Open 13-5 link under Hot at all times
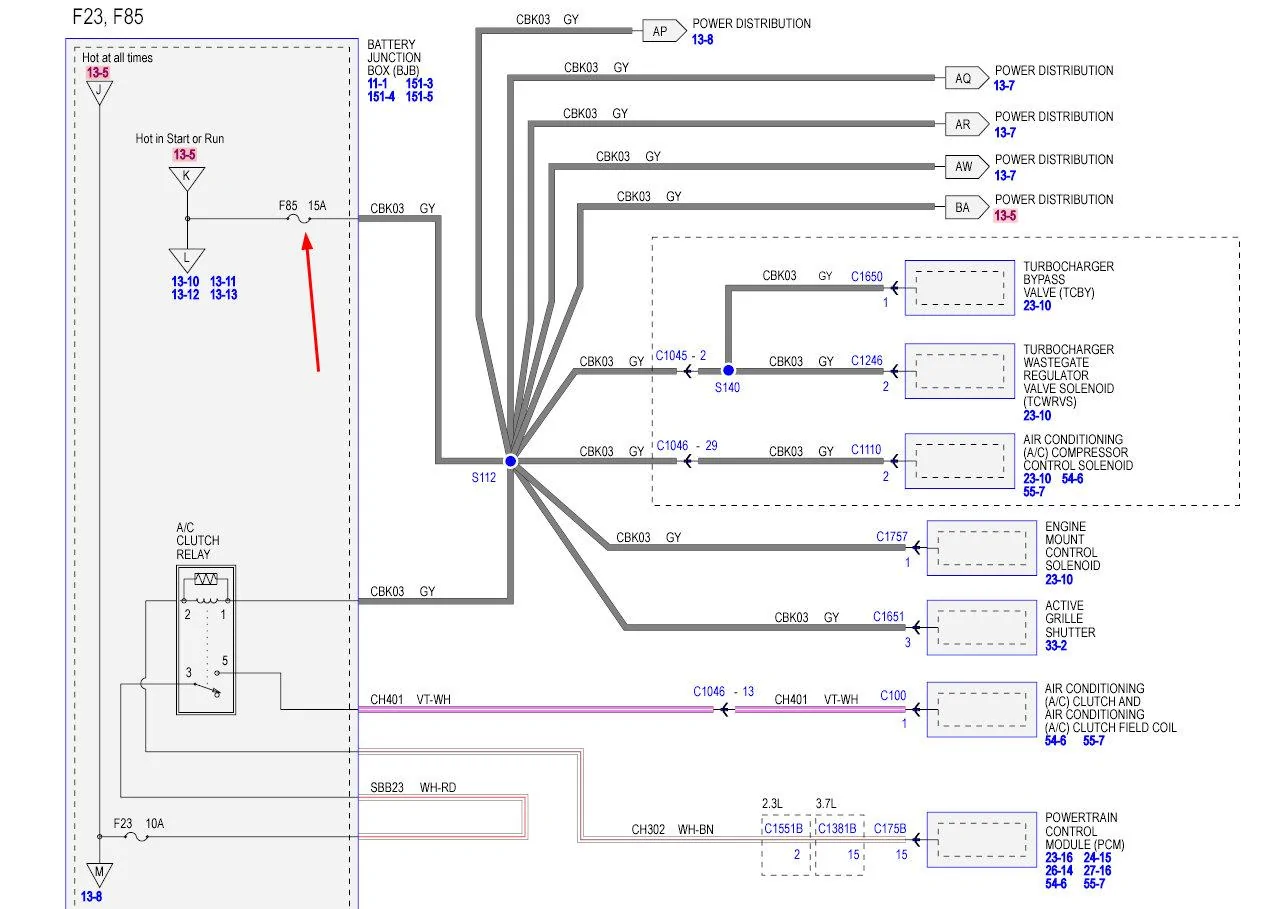The width and height of the screenshot is (1277, 909). point(98,72)
